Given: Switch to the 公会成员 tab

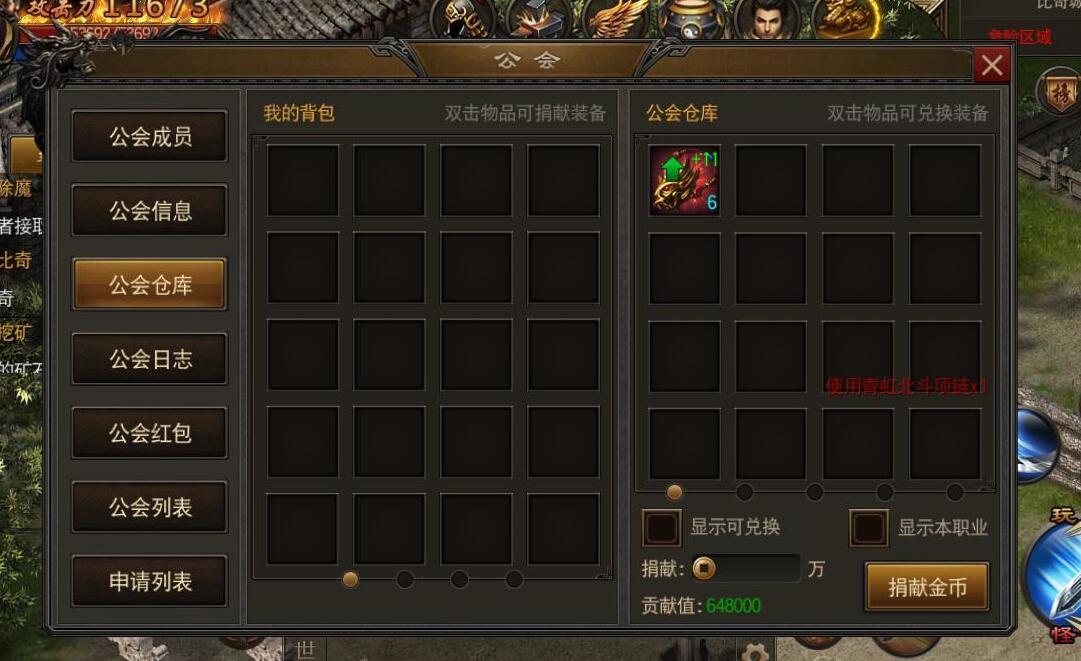Looking at the screenshot, I should tap(150, 136).
